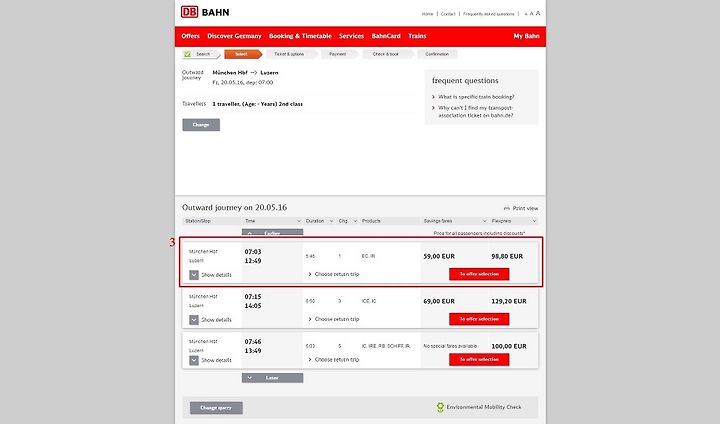The image size is (720, 424).
Task: Expand details for the 07:15 connection
Action: pos(194,320)
